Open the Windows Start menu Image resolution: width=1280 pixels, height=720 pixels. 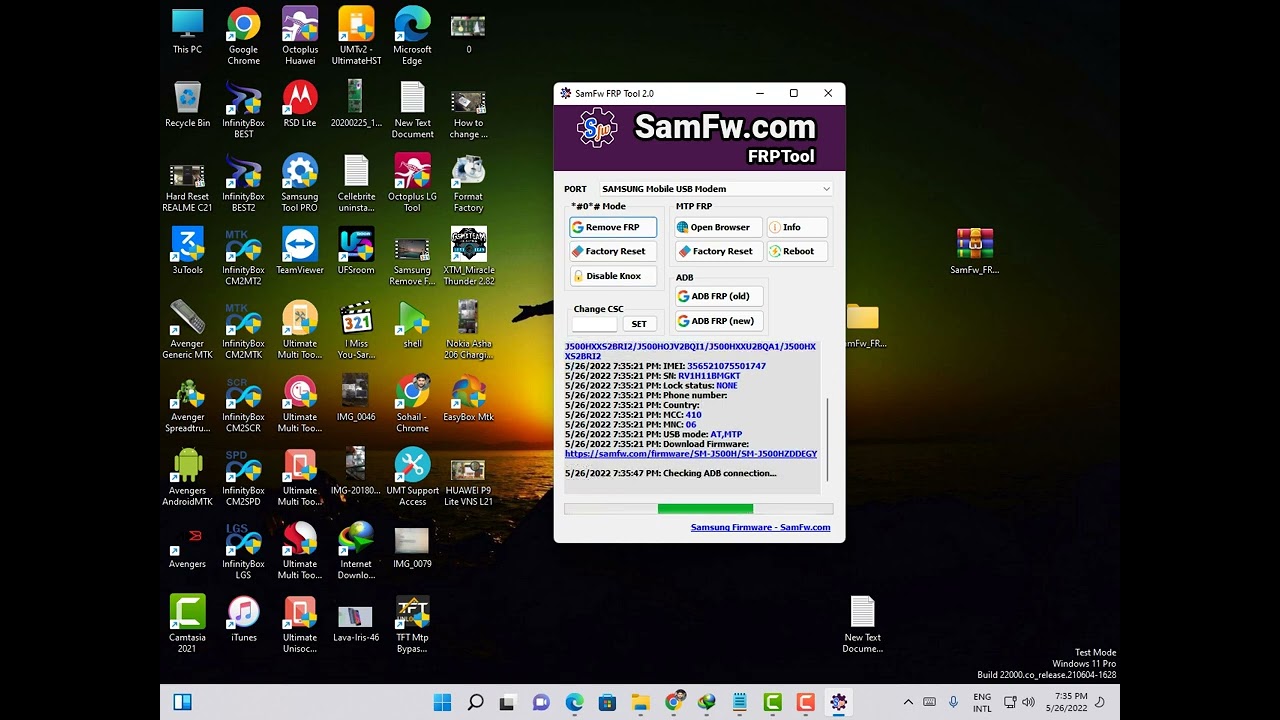click(x=442, y=703)
